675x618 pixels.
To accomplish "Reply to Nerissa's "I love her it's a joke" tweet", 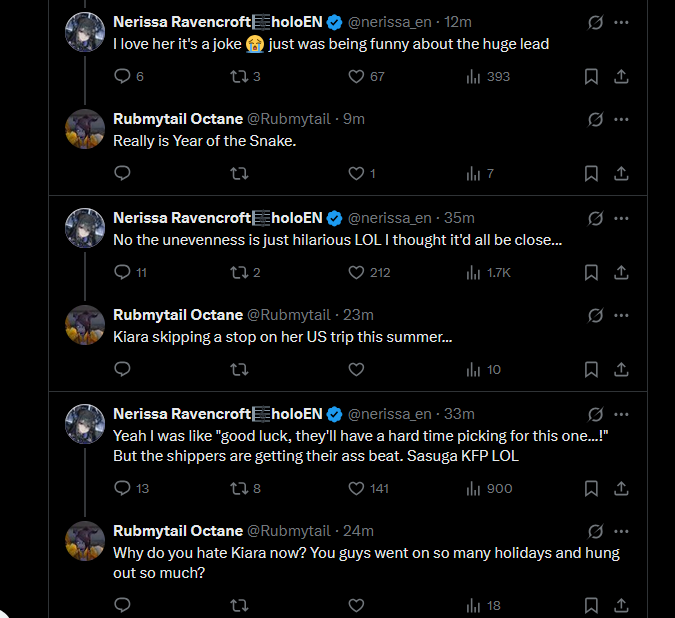I will click(123, 76).
